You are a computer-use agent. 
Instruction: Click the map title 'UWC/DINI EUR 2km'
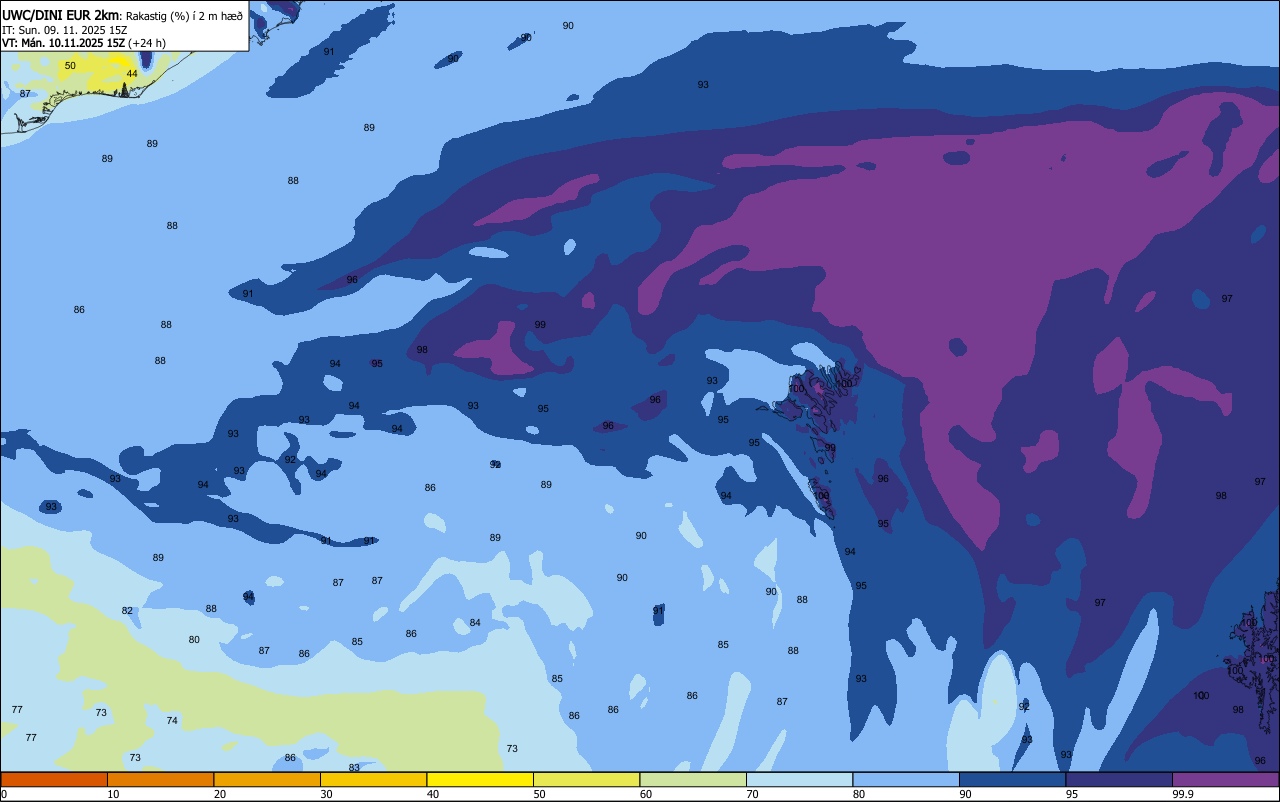[61, 15]
